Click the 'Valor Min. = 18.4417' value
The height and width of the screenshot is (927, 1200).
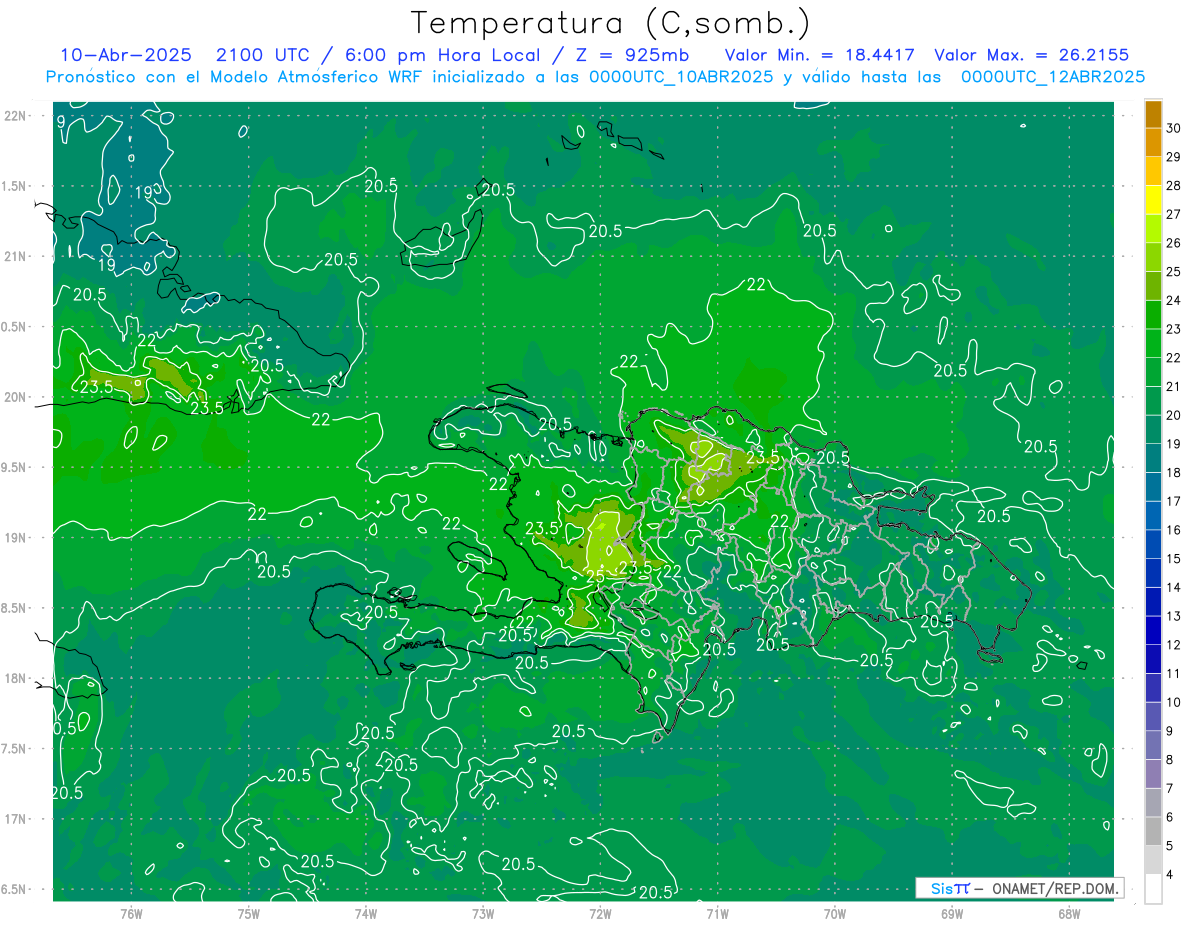[819, 55]
